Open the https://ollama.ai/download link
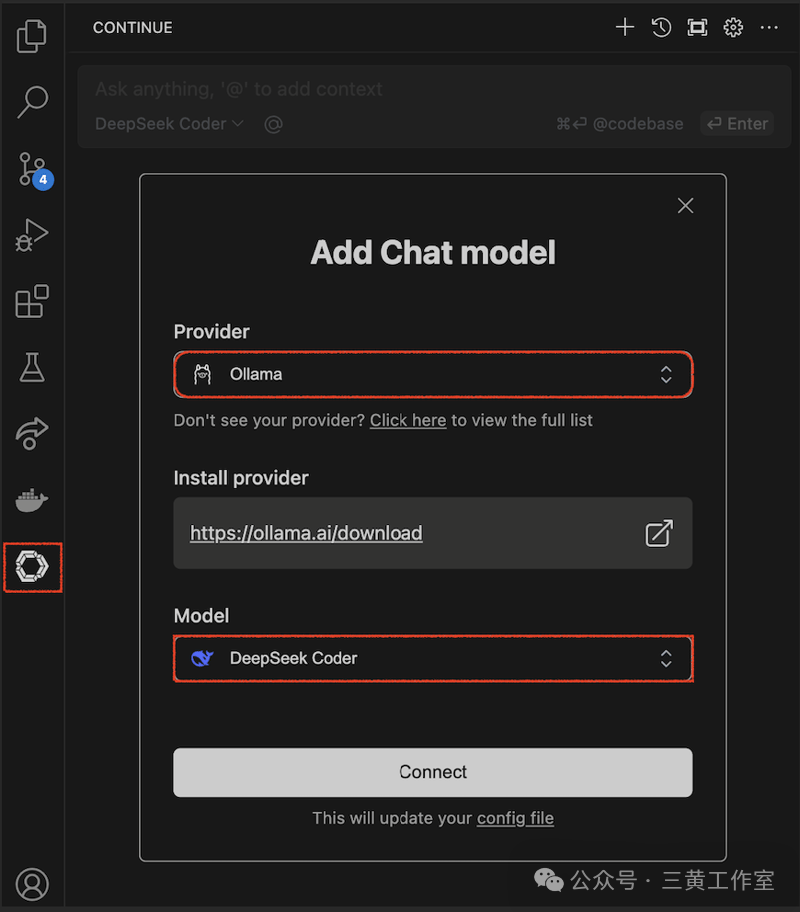Screen dimensions: 800x912 306,533
